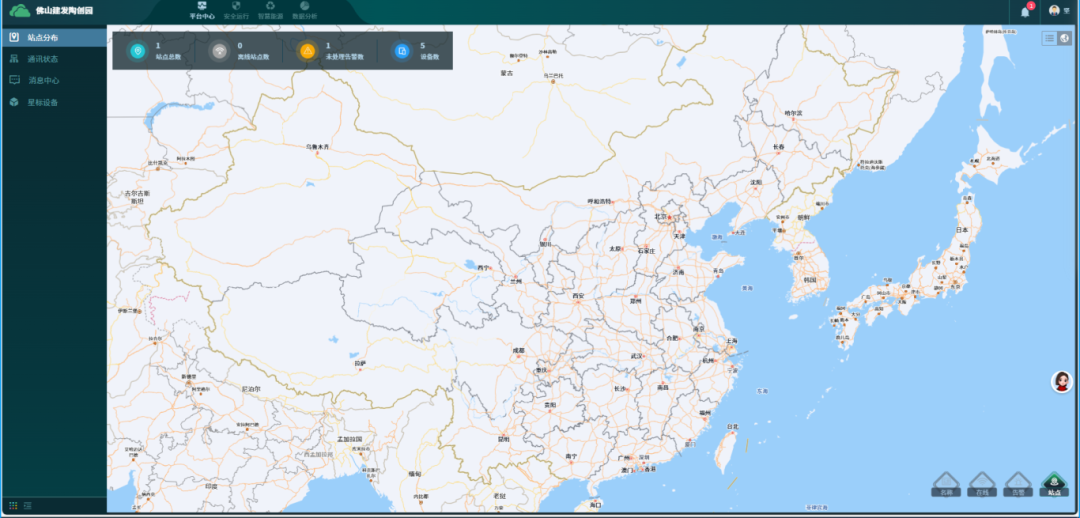Click 南昌 label on the map

(663, 387)
